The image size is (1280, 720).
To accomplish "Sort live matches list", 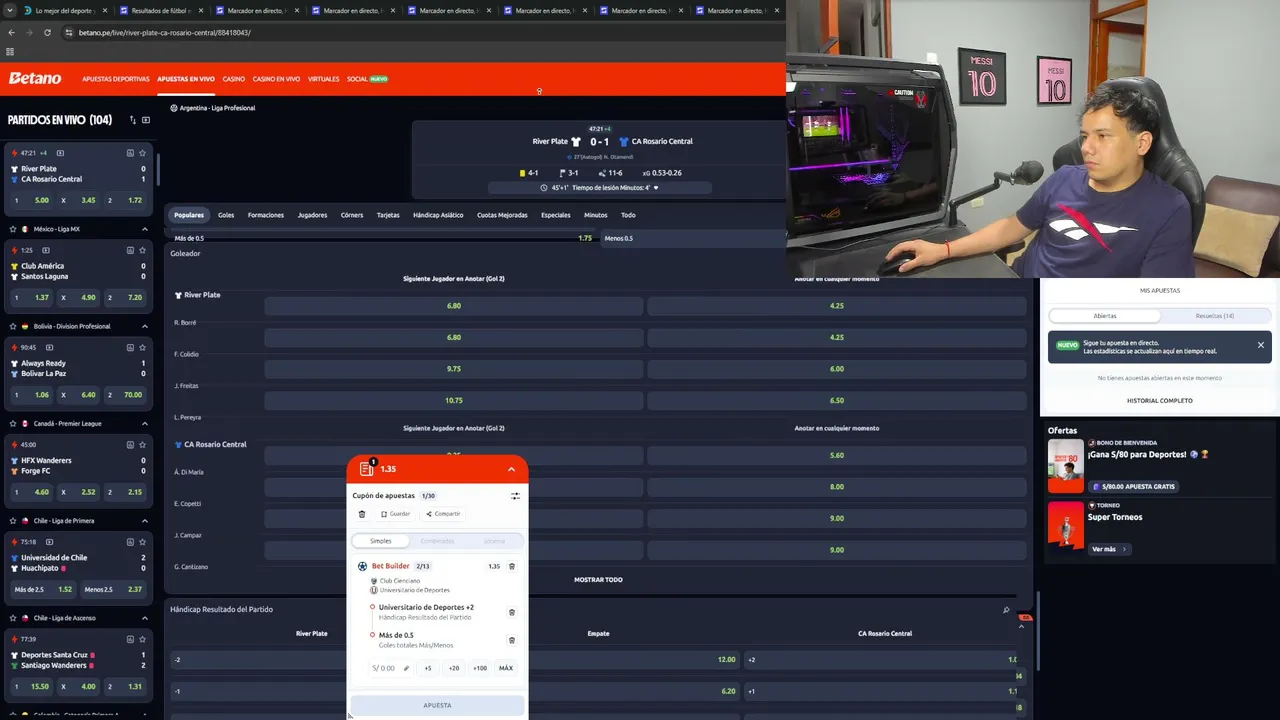I will pos(132,120).
